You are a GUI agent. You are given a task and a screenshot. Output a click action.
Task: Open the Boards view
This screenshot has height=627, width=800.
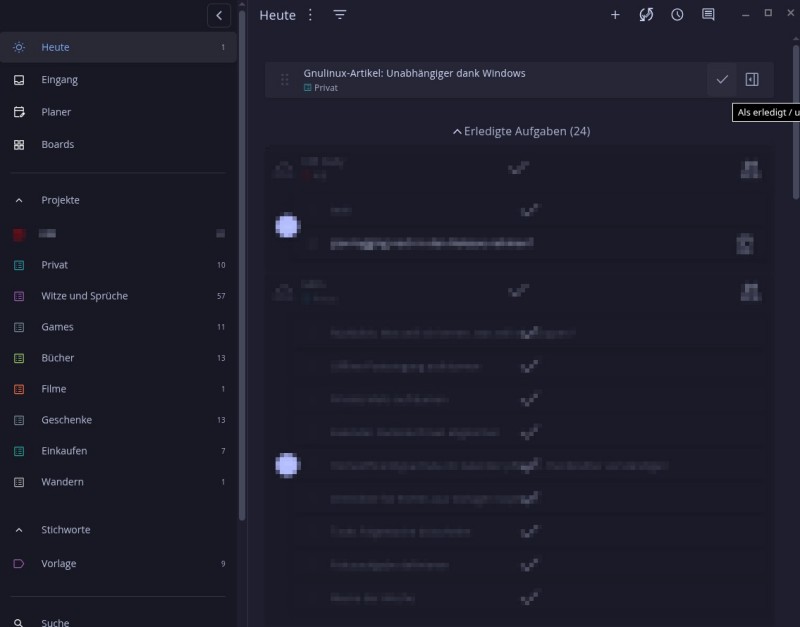pos(57,144)
